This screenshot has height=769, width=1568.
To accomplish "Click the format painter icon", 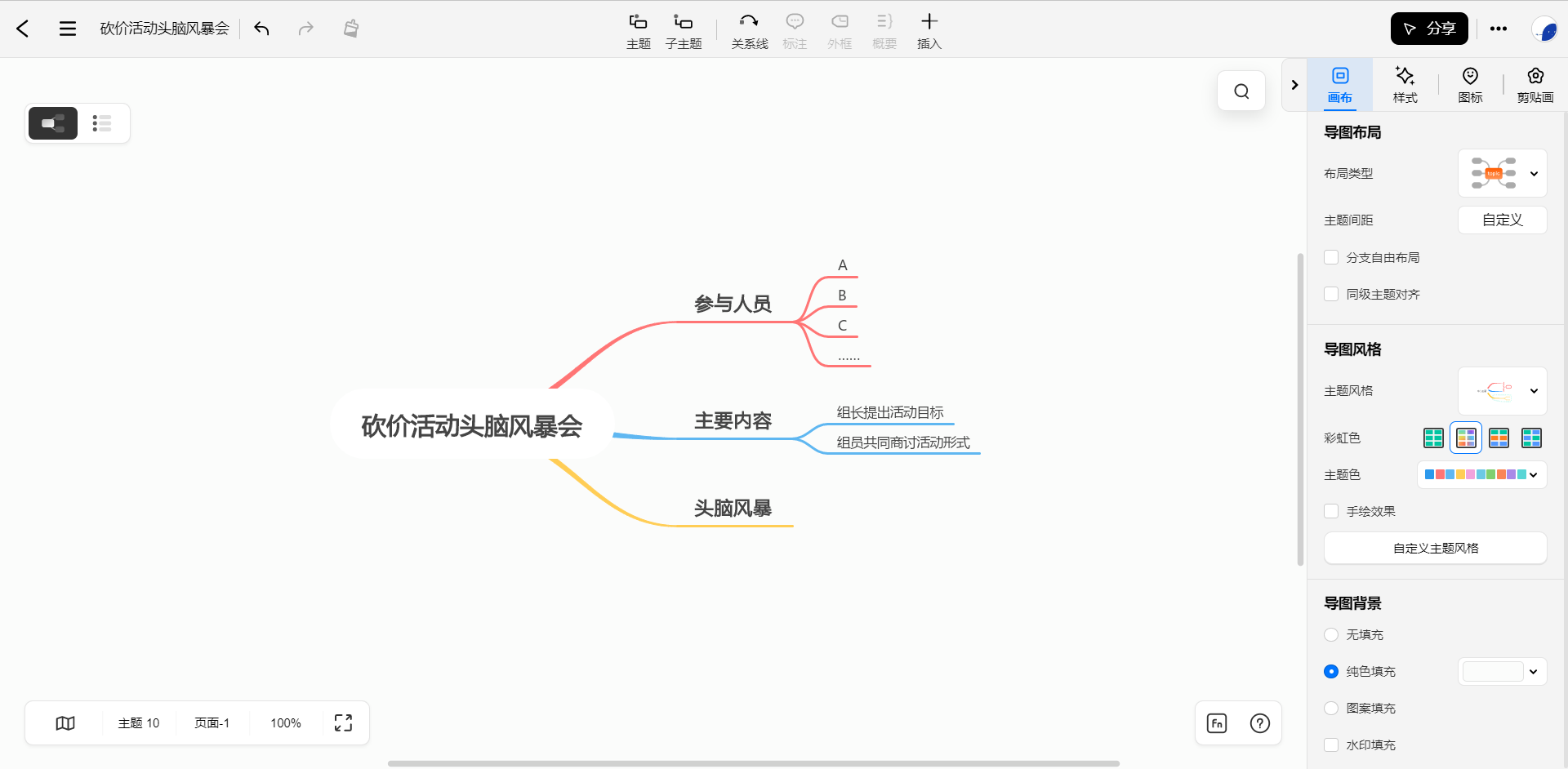I will (350, 29).
